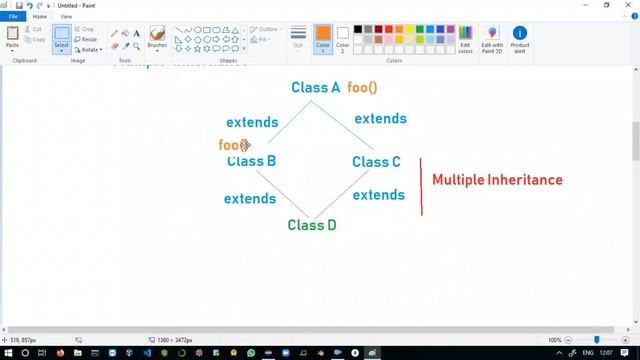
Task: Pick the red color swatch
Action: [x=389, y=29]
